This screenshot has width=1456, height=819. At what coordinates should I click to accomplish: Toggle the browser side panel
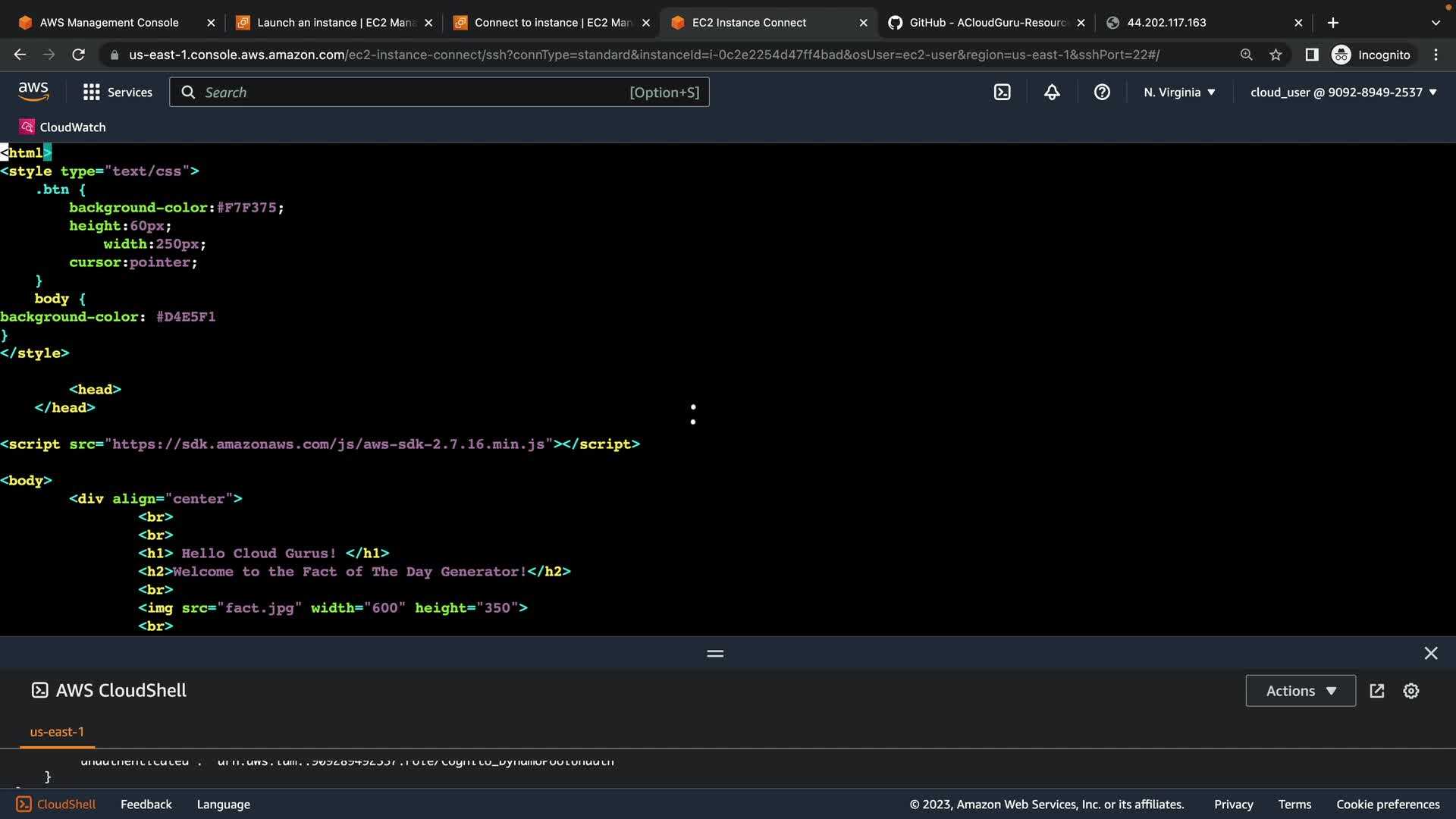pyautogui.click(x=1311, y=55)
